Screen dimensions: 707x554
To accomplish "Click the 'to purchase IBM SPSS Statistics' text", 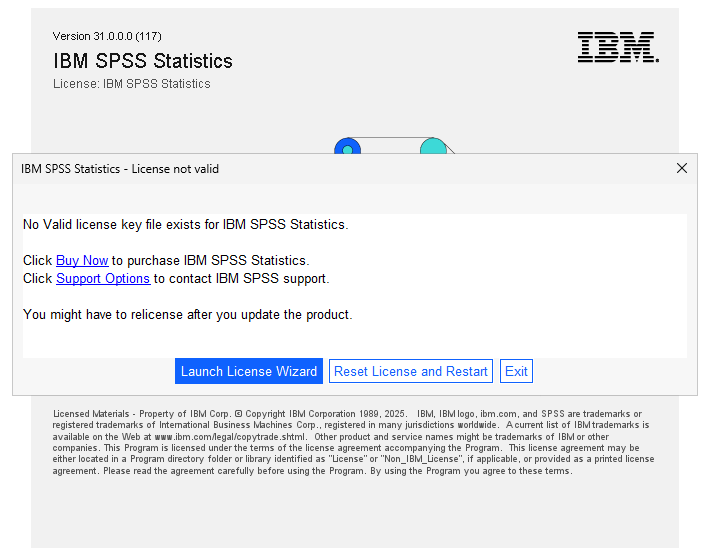I will (210, 260).
